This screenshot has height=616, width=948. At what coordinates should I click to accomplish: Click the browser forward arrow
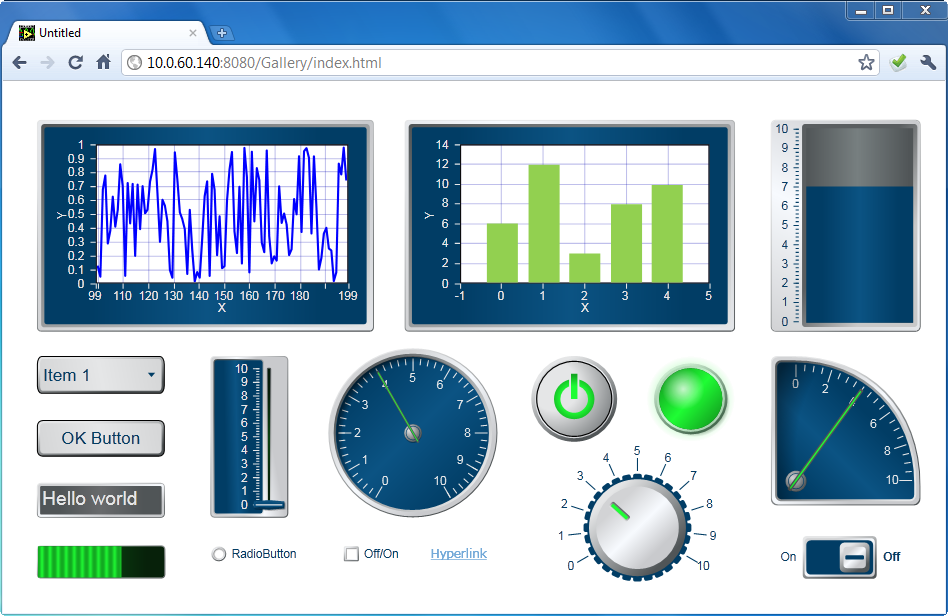pyautogui.click(x=47, y=63)
